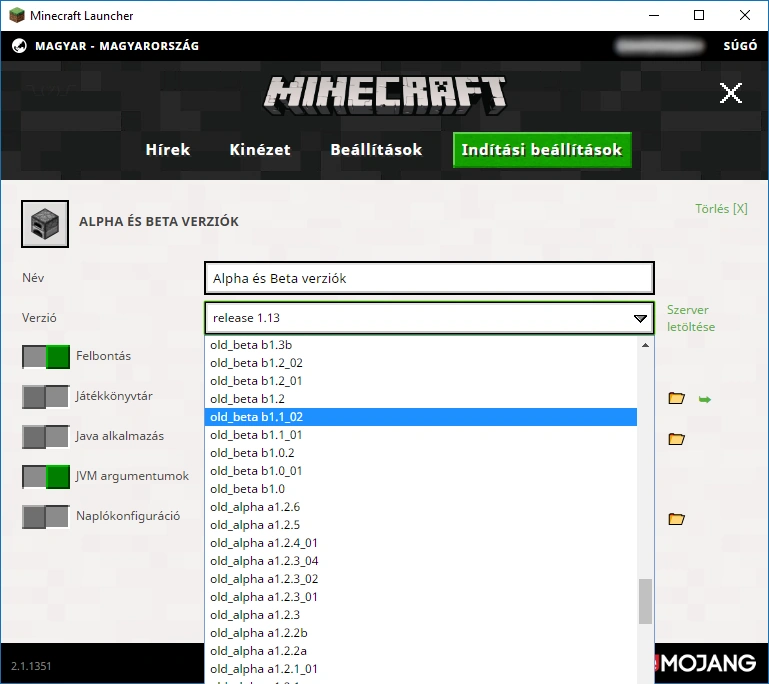Click MAGYAR - MAGYARORSZÁG language selector

[x=117, y=46]
